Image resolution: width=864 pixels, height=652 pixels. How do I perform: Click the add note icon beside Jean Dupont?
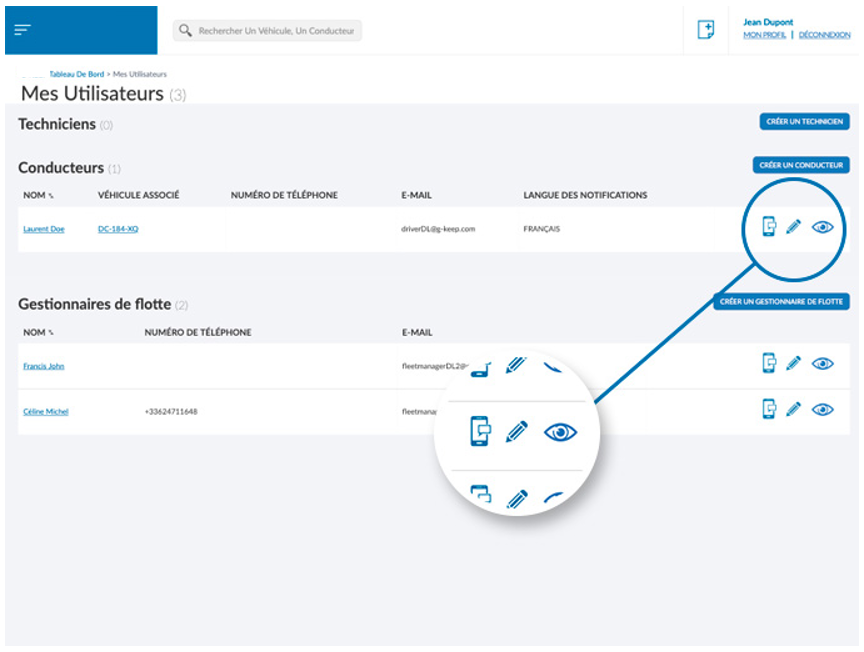coord(705,30)
